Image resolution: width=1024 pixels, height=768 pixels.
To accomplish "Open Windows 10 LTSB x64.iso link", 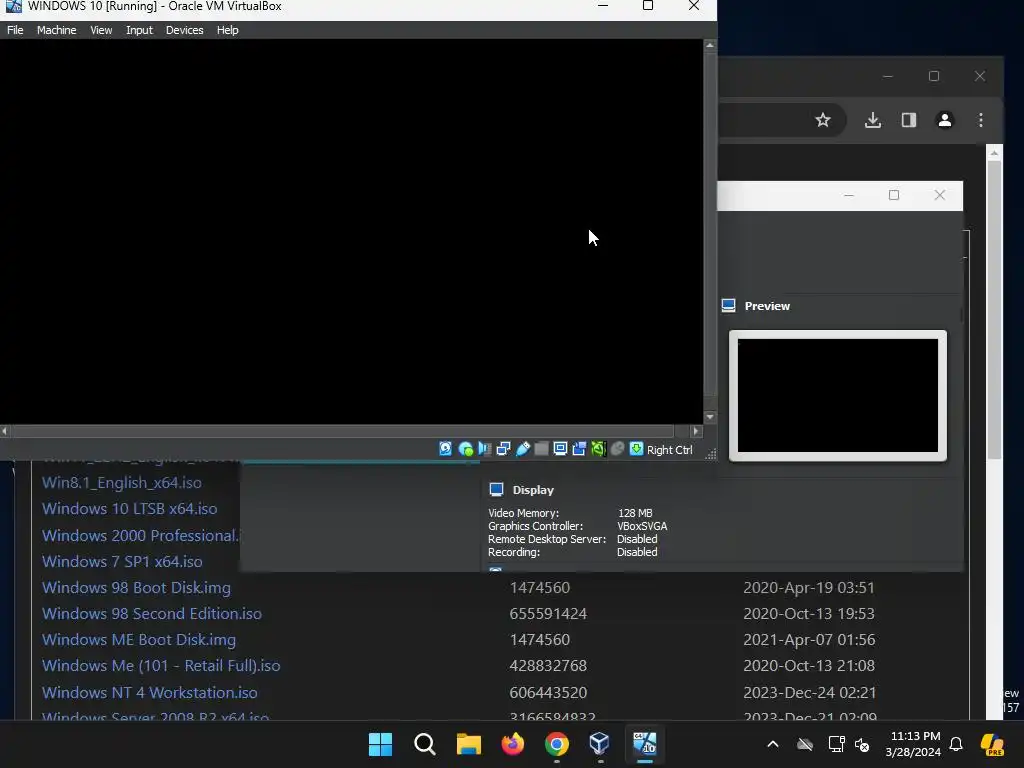I will click(129, 509).
